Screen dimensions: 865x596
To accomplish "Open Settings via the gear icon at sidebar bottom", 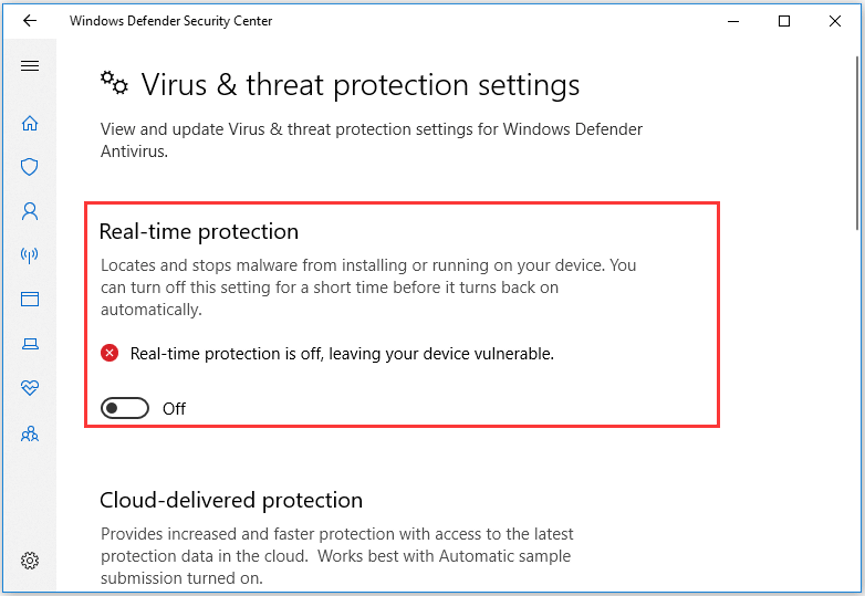I will (30, 561).
